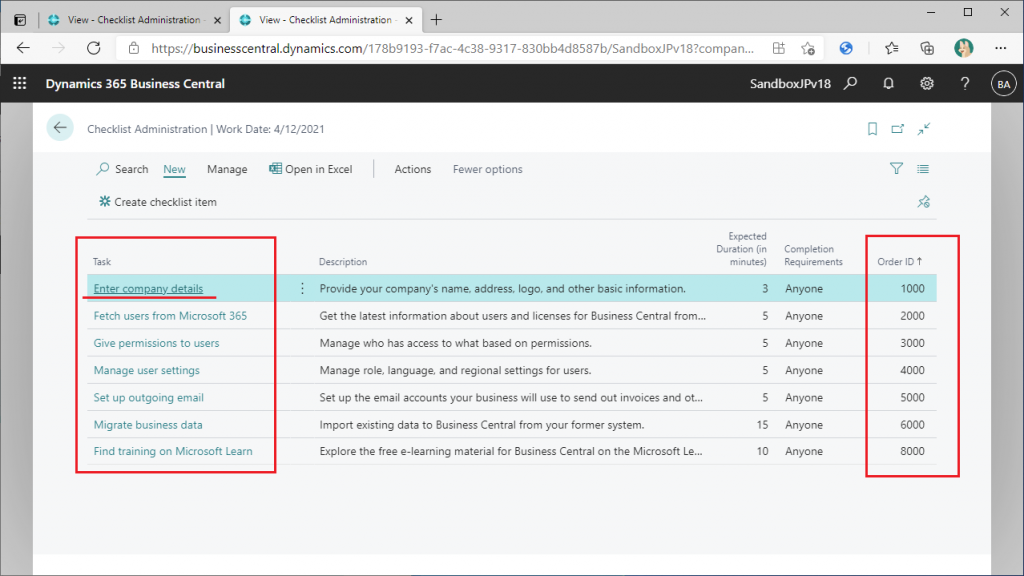Open the Set up outgoing email task
Image resolution: width=1024 pixels, height=576 pixels.
[149, 398]
